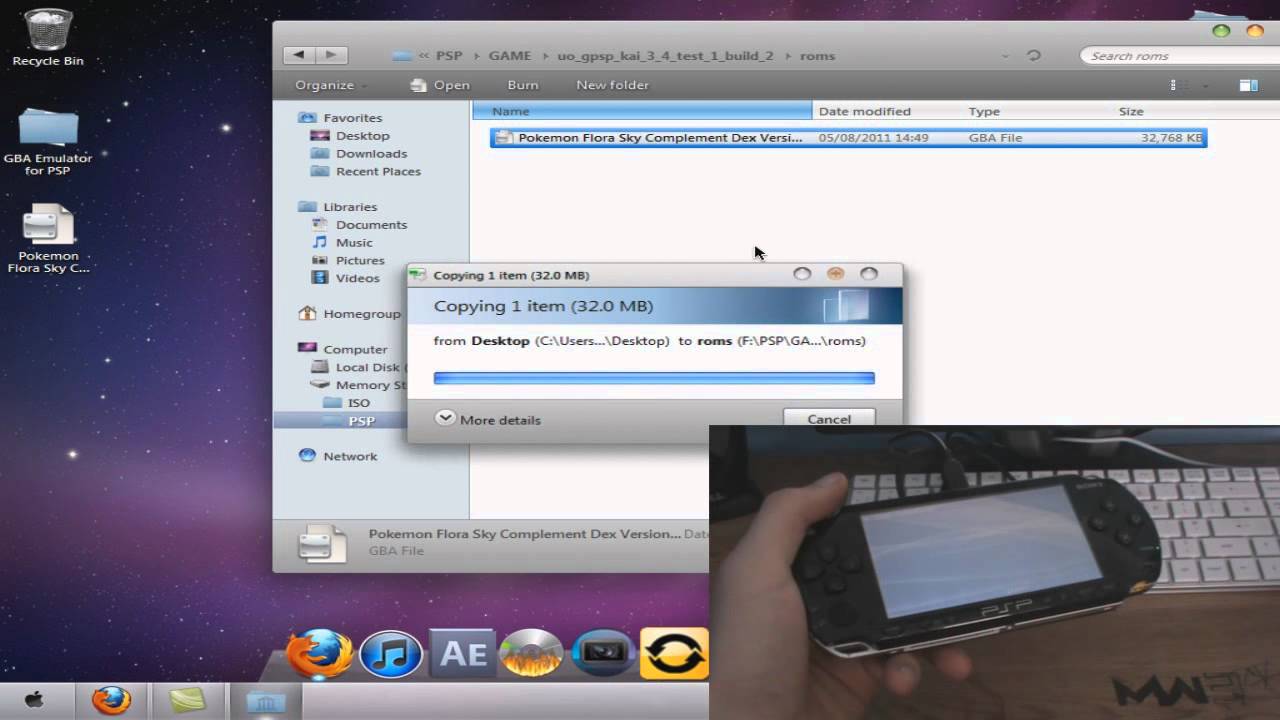
Task: Refresh the roms folder view
Action: [x=1033, y=55]
